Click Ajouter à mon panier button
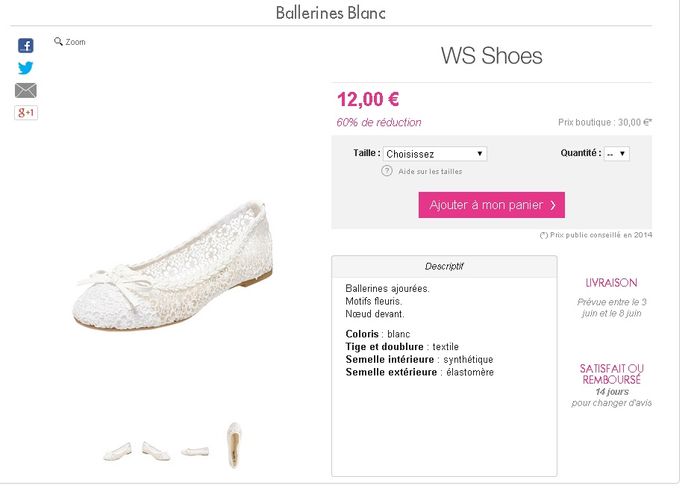The image size is (700, 488). point(491,205)
